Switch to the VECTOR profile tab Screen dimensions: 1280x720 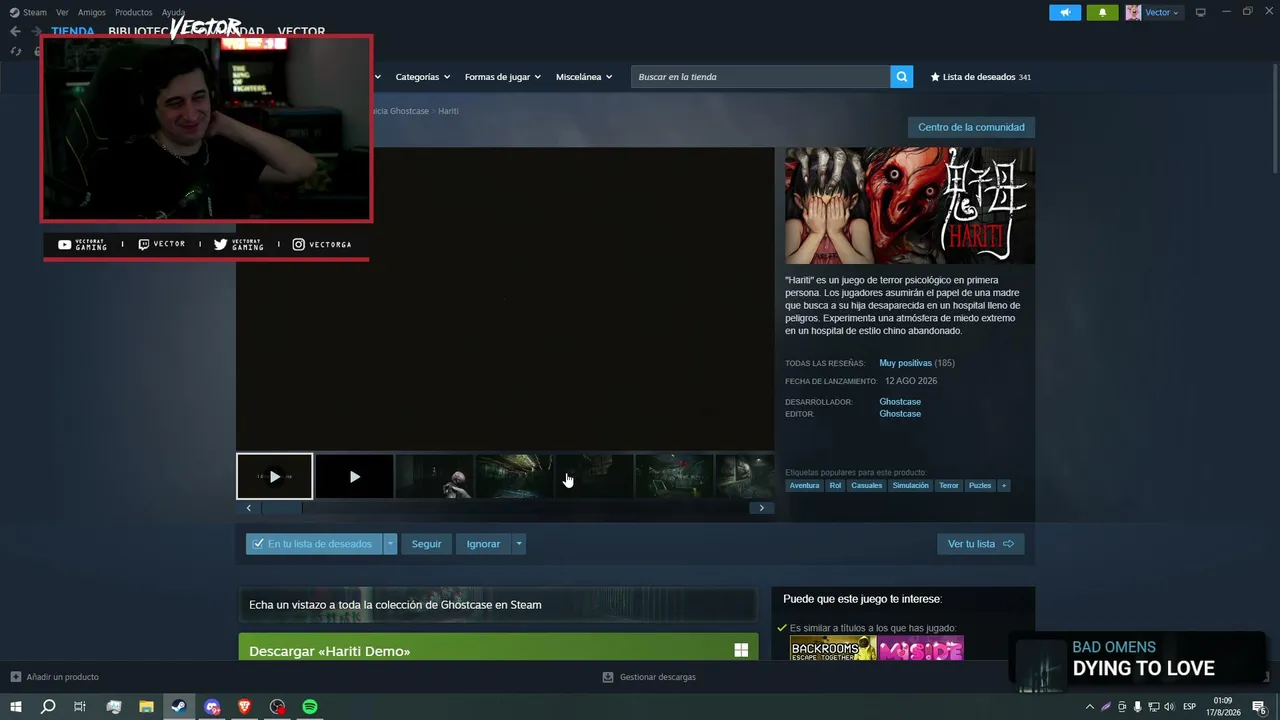pos(301,32)
